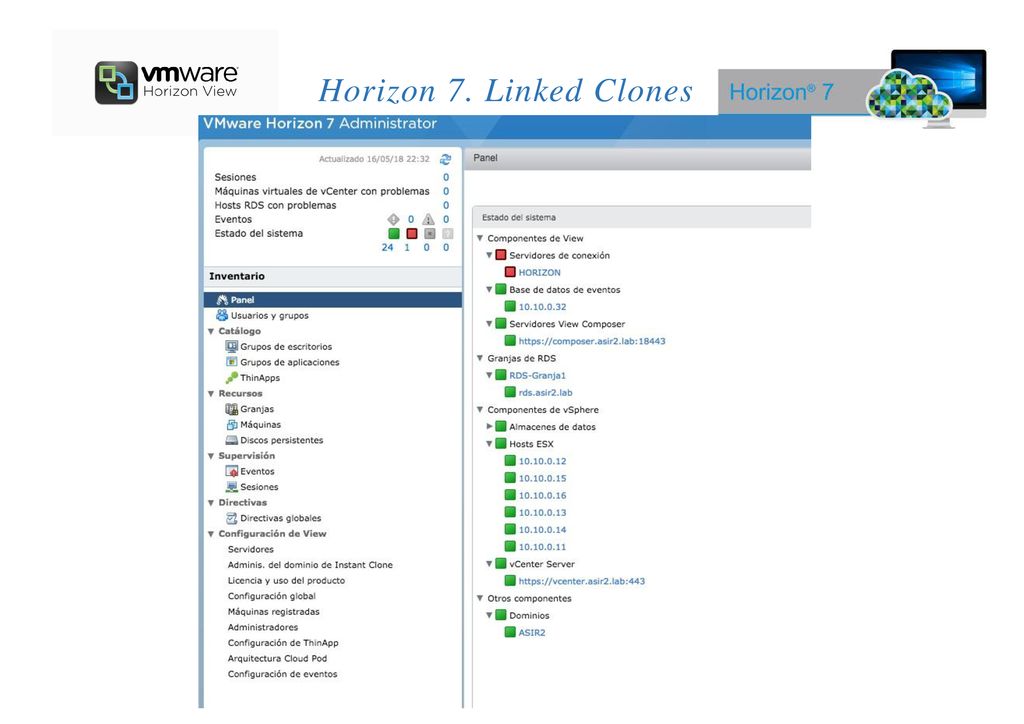
Task: Click green status icon next to composer URL
Action: point(511,341)
